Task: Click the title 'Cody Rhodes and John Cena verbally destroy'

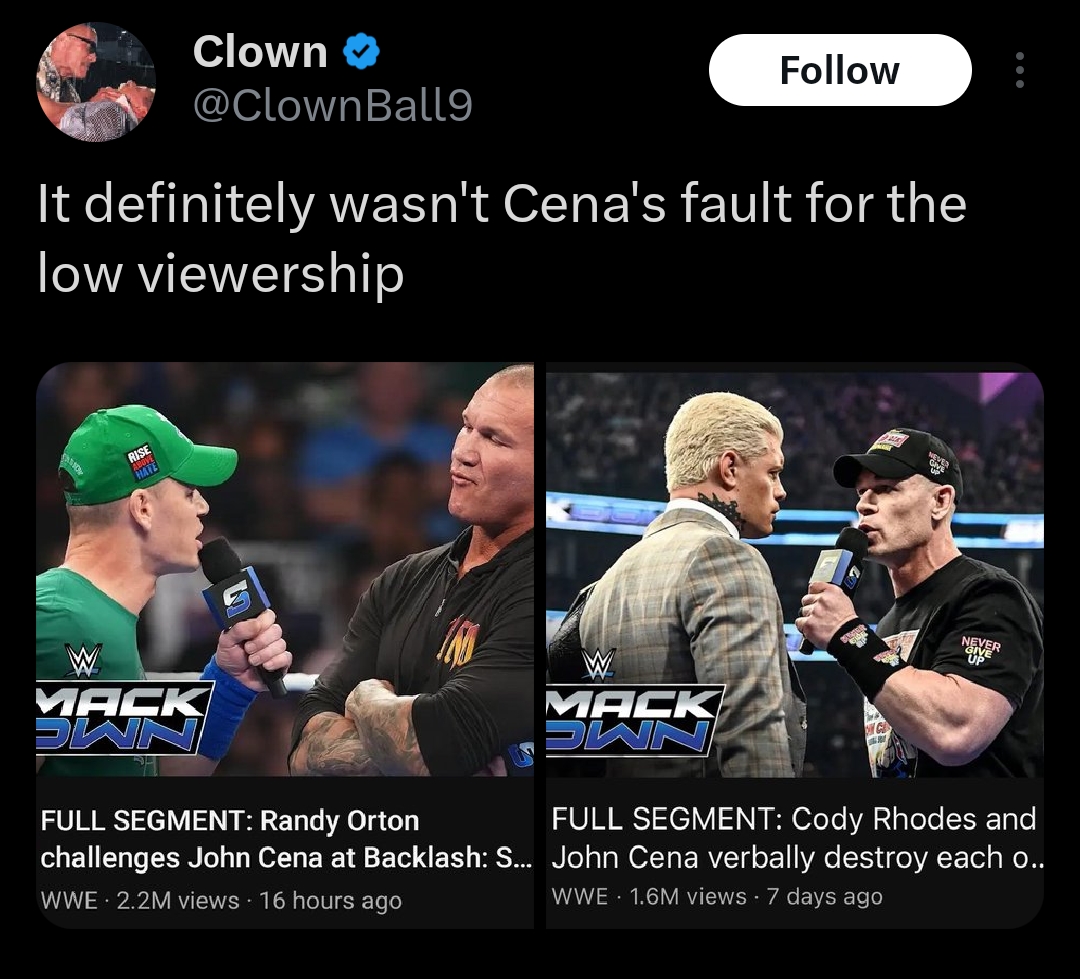Action: coord(795,838)
